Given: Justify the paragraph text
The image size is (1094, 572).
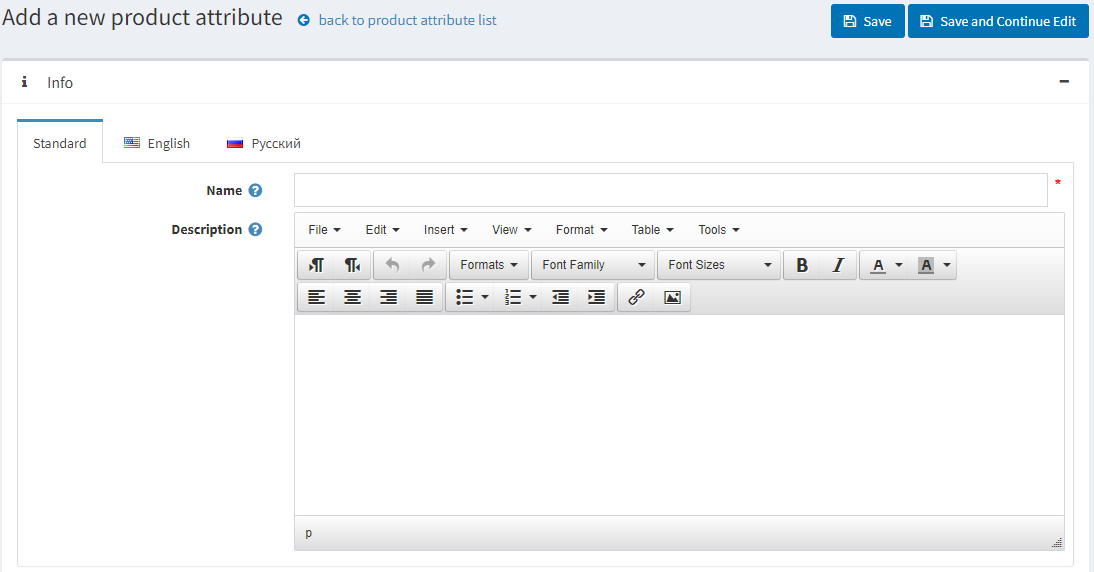Looking at the screenshot, I should pos(424,297).
